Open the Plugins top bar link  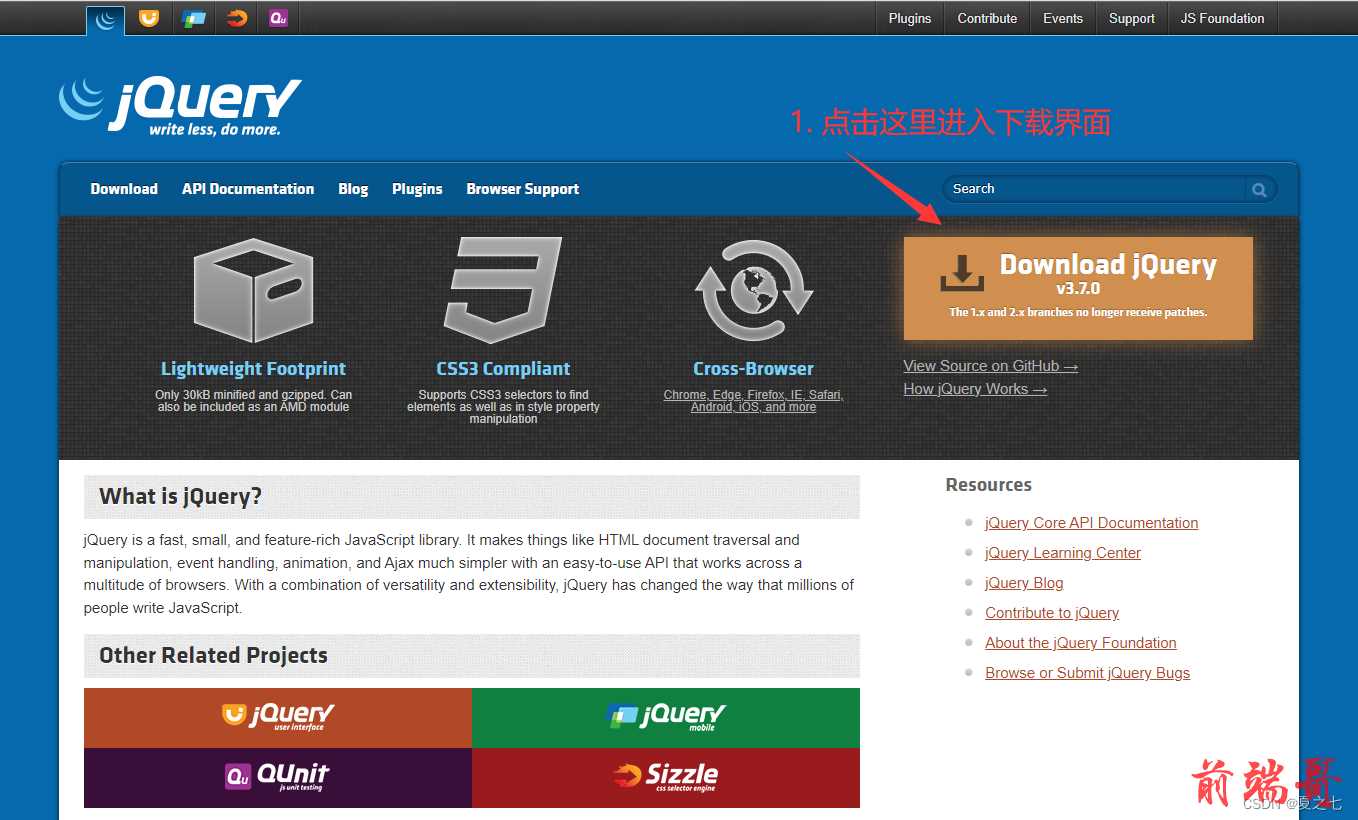click(910, 18)
